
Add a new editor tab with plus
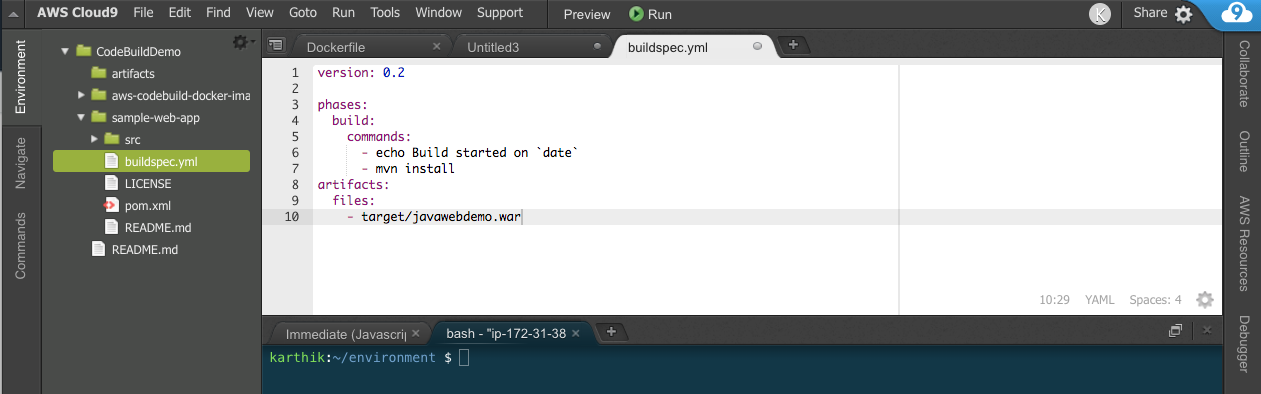coord(793,44)
